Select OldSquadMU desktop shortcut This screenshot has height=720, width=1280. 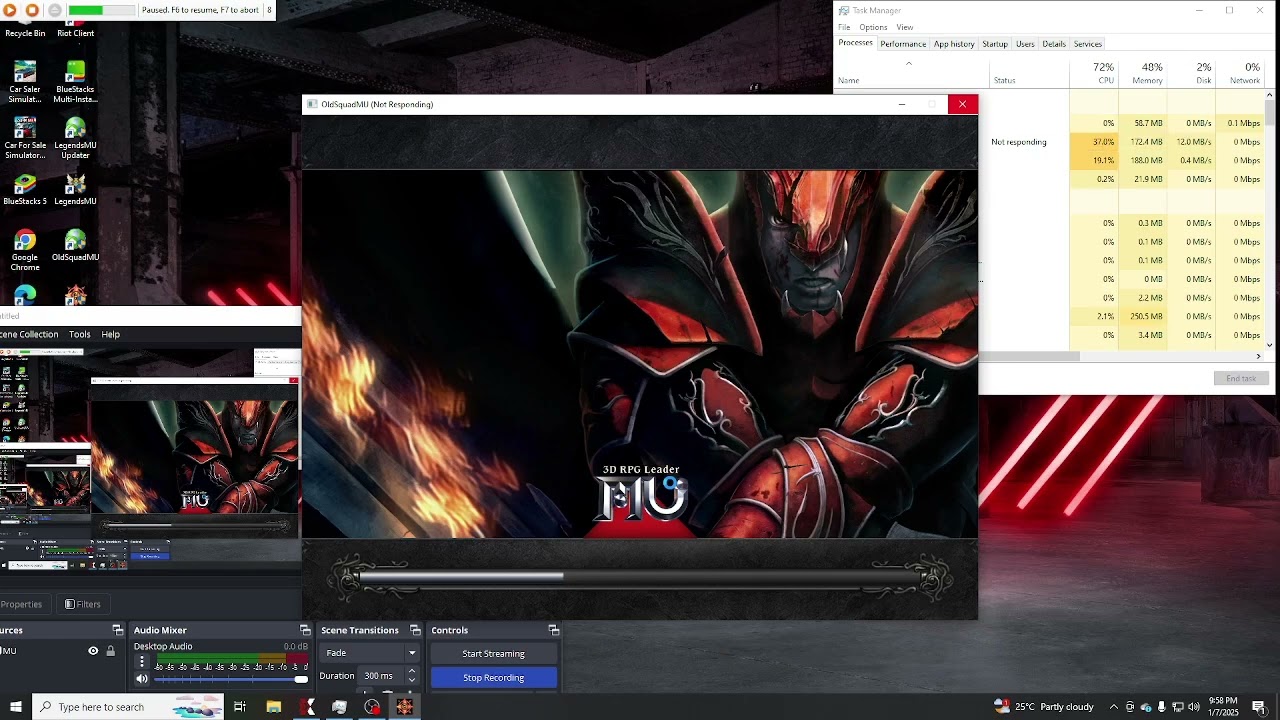75,245
